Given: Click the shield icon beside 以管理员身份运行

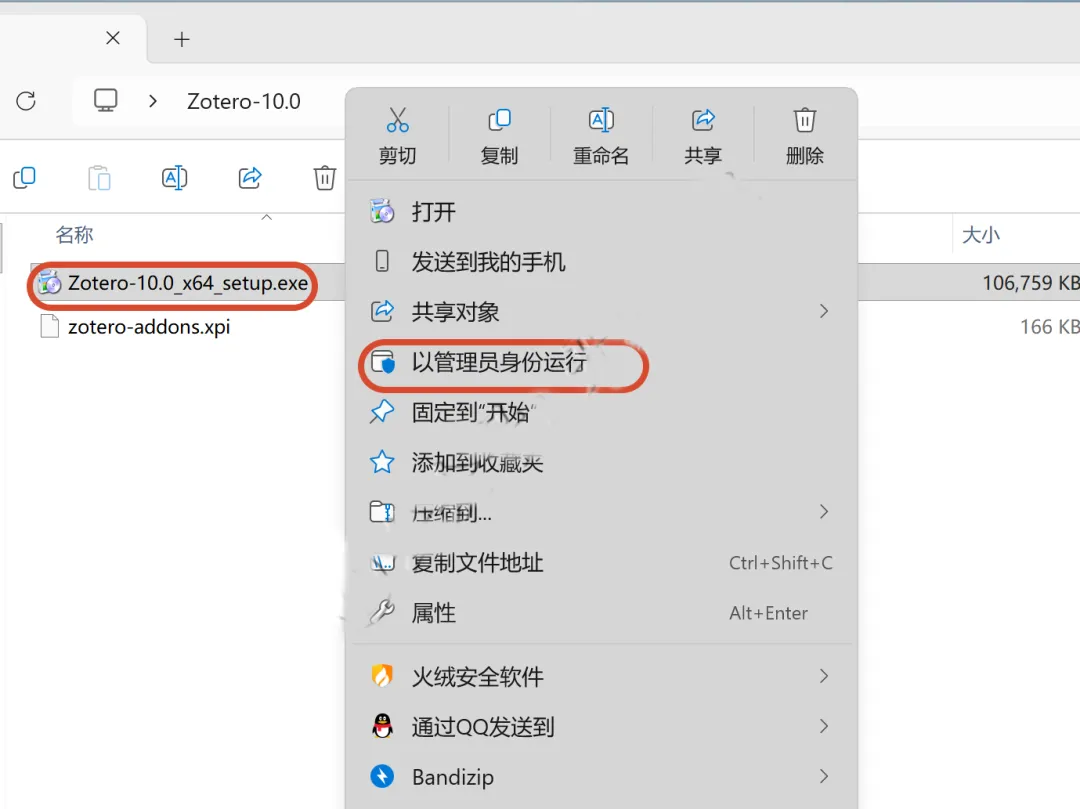Looking at the screenshot, I should (383, 362).
